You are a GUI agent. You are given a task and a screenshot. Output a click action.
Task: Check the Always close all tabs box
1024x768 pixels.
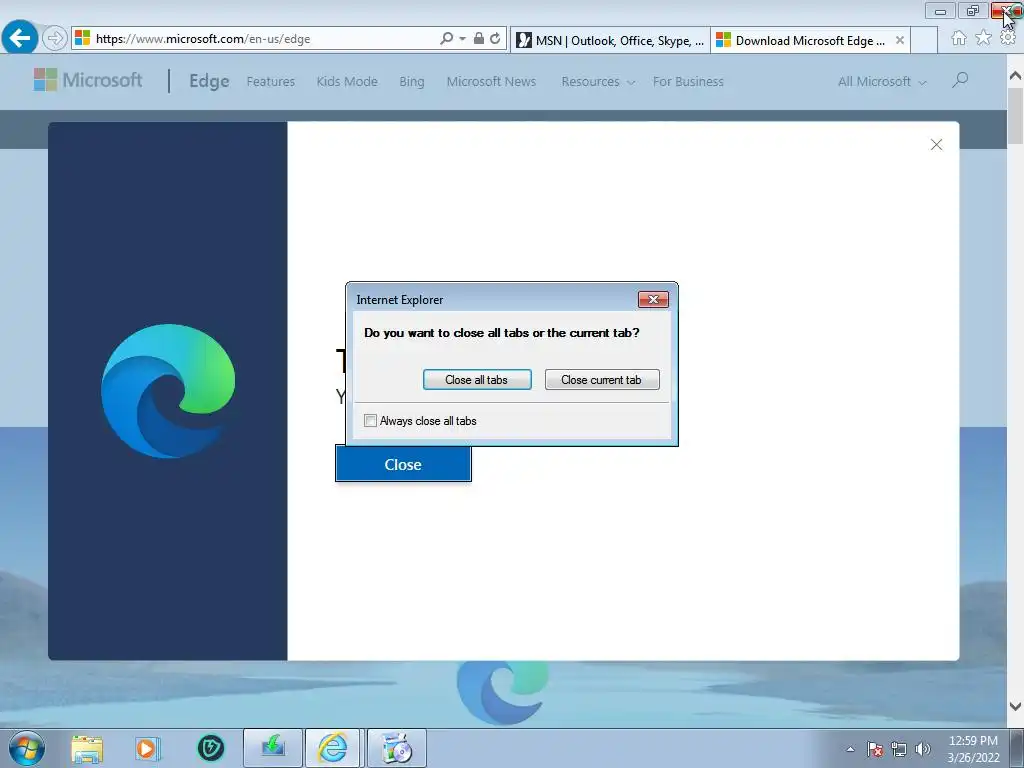pyautogui.click(x=370, y=421)
